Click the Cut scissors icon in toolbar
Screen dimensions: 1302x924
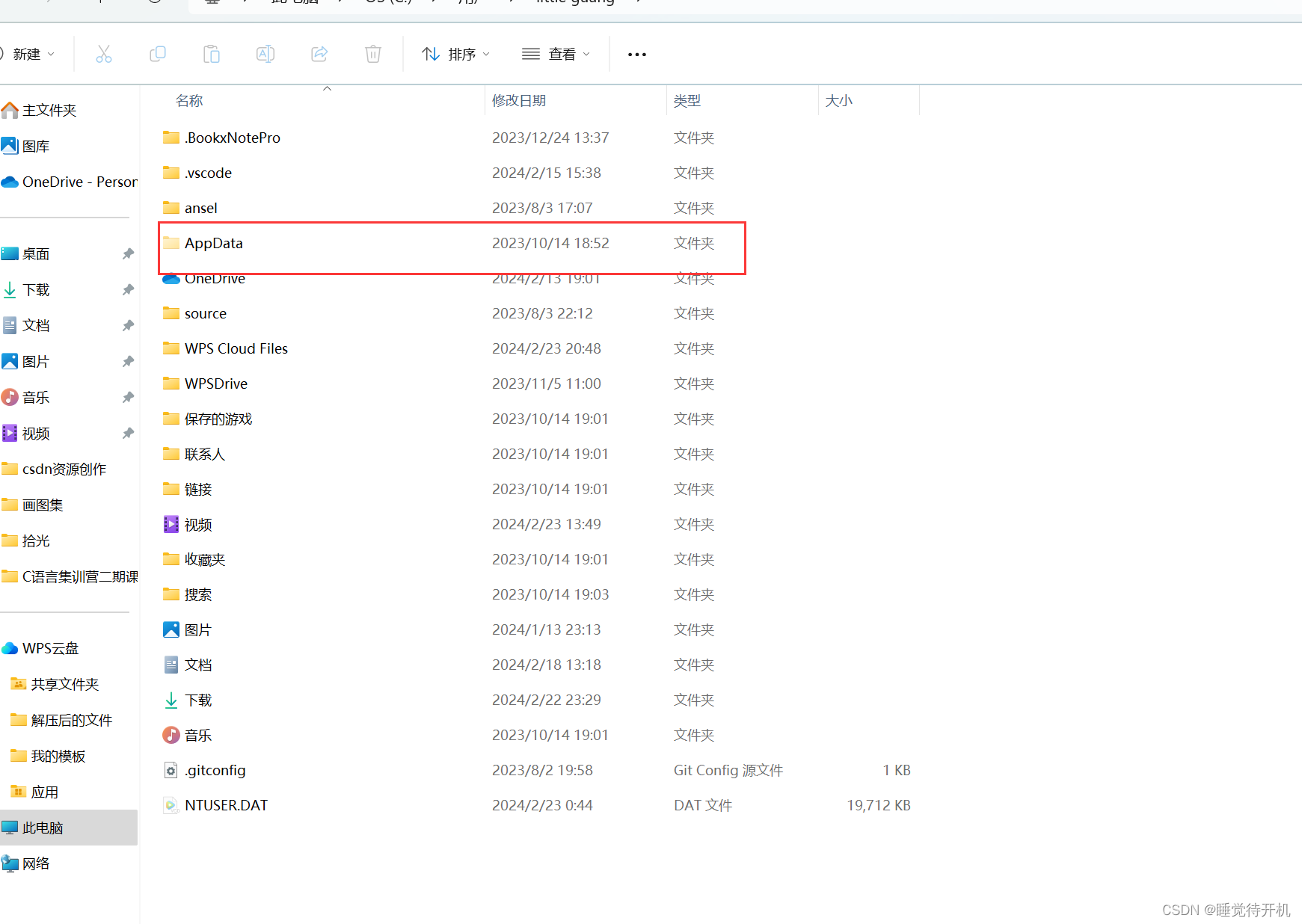pyautogui.click(x=104, y=54)
